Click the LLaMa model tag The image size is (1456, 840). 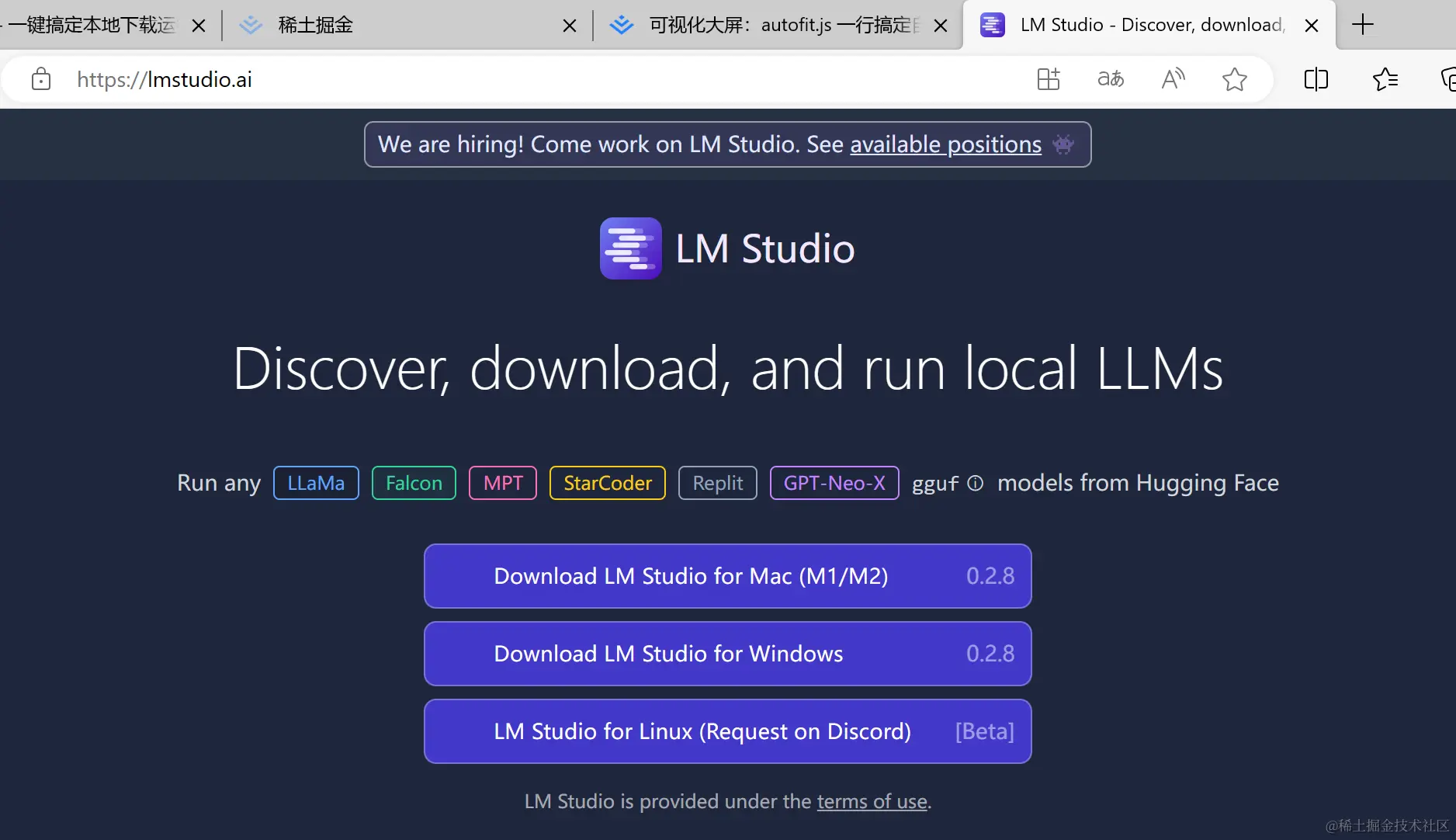pyautogui.click(x=316, y=483)
